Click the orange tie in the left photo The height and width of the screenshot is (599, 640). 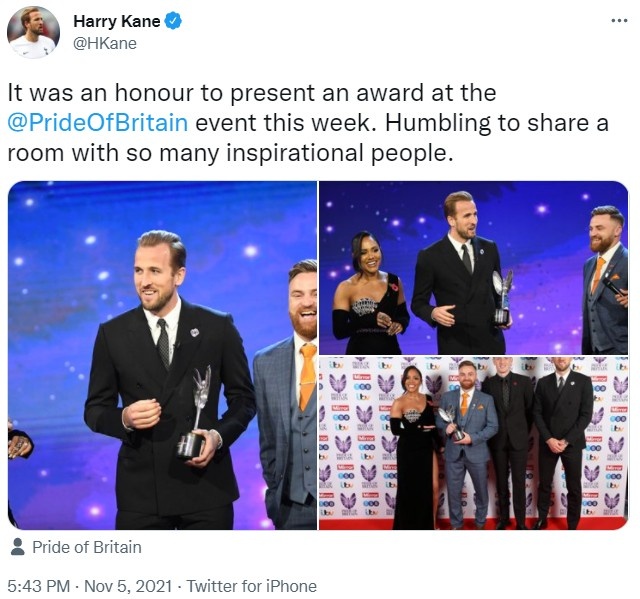point(307,375)
